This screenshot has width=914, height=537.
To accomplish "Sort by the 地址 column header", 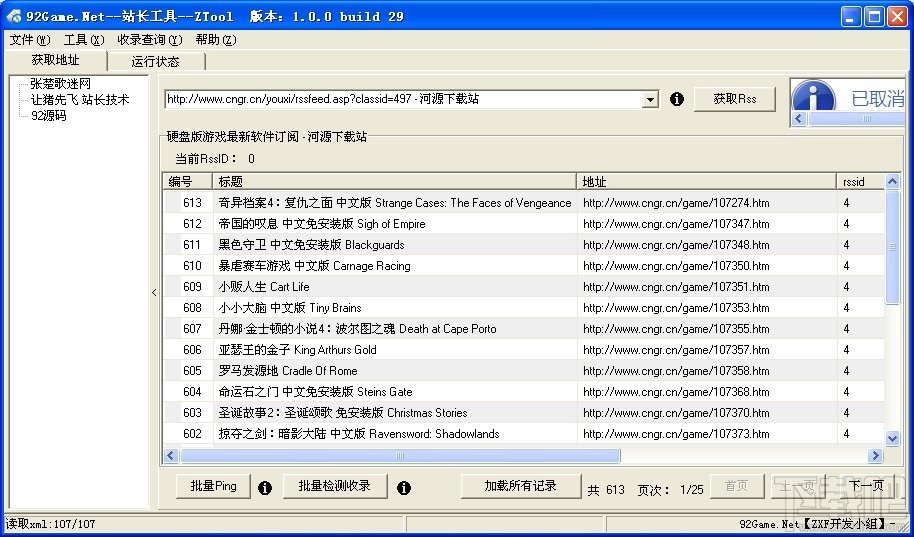I will [x=707, y=182].
